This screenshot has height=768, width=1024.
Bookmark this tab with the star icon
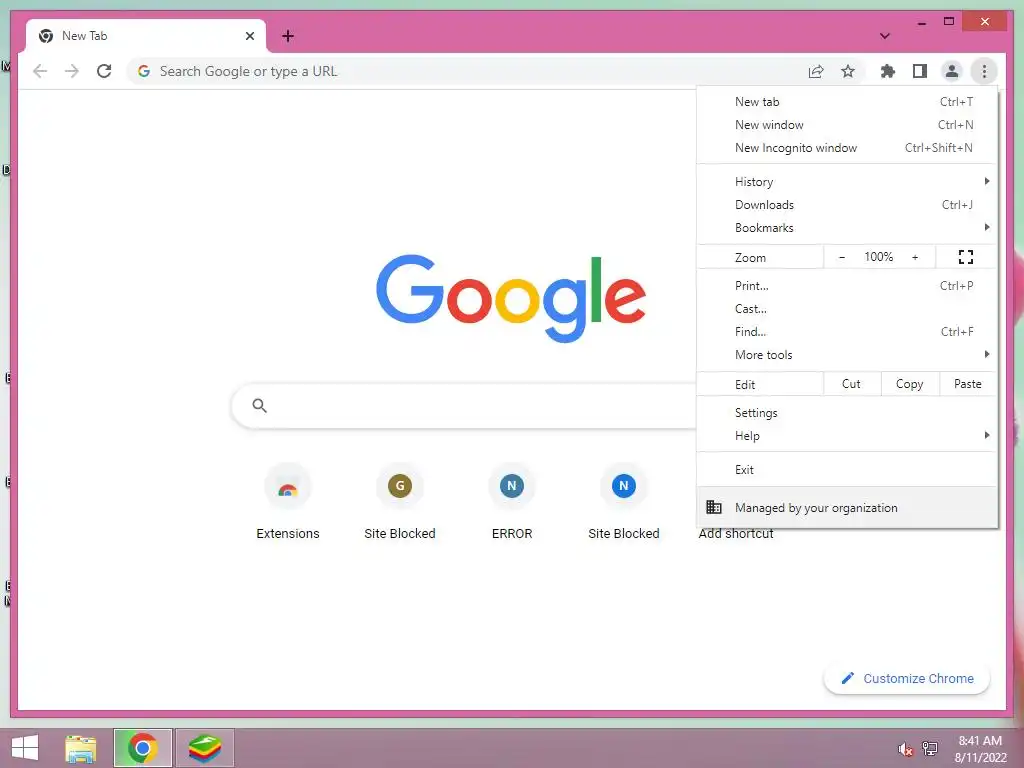pyautogui.click(x=848, y=71)
